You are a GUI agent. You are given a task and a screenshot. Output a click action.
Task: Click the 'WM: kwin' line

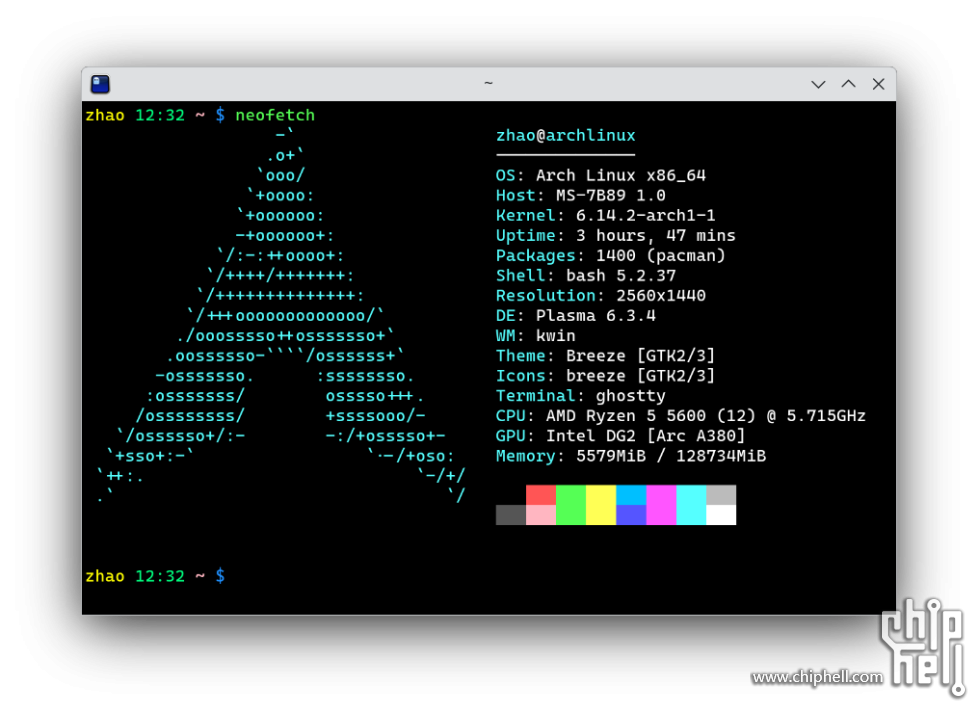(x=536, y=335)
